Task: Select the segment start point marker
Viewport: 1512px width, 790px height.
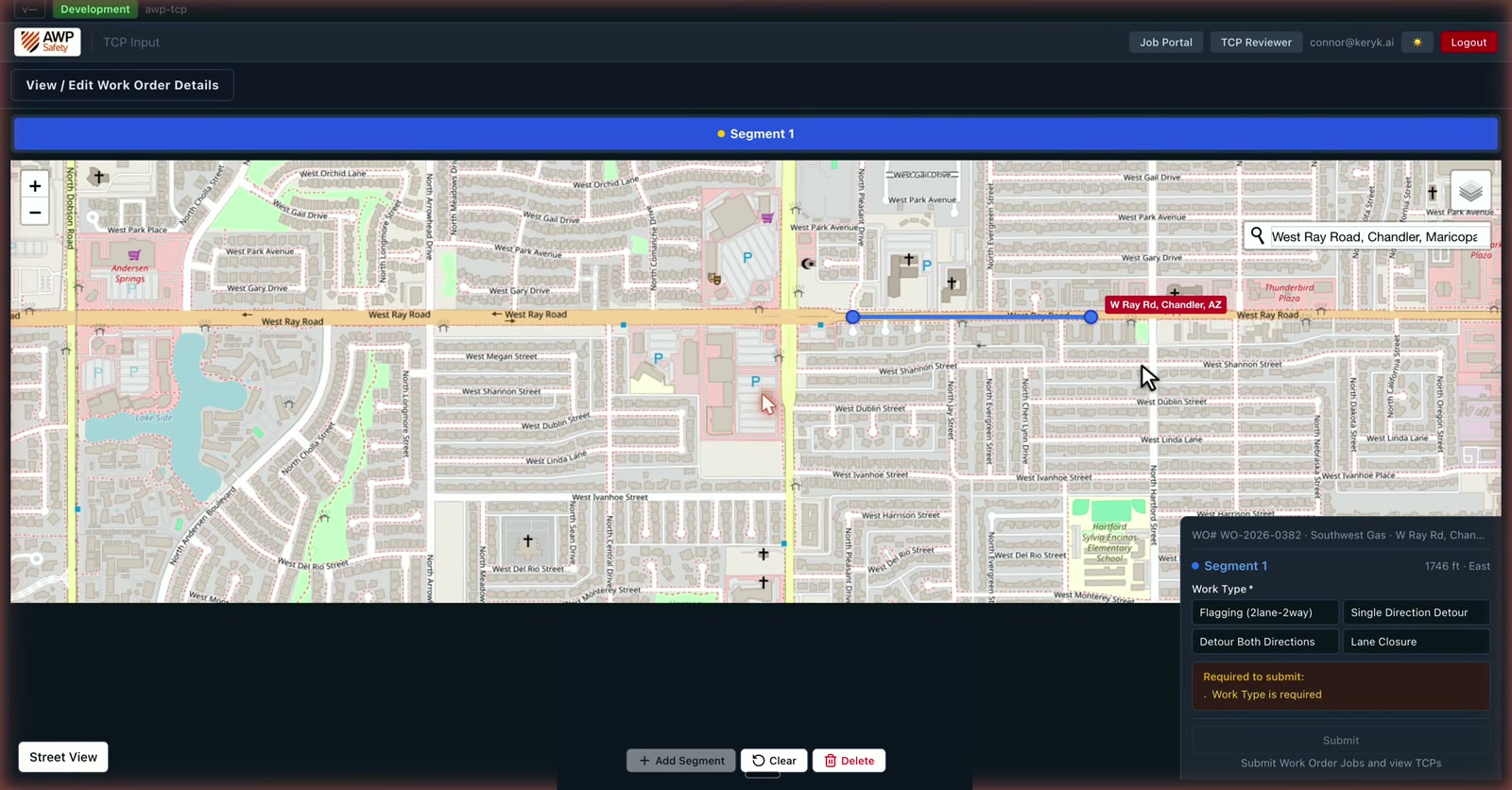Action: pyautogui.click(x=852, y=318)
